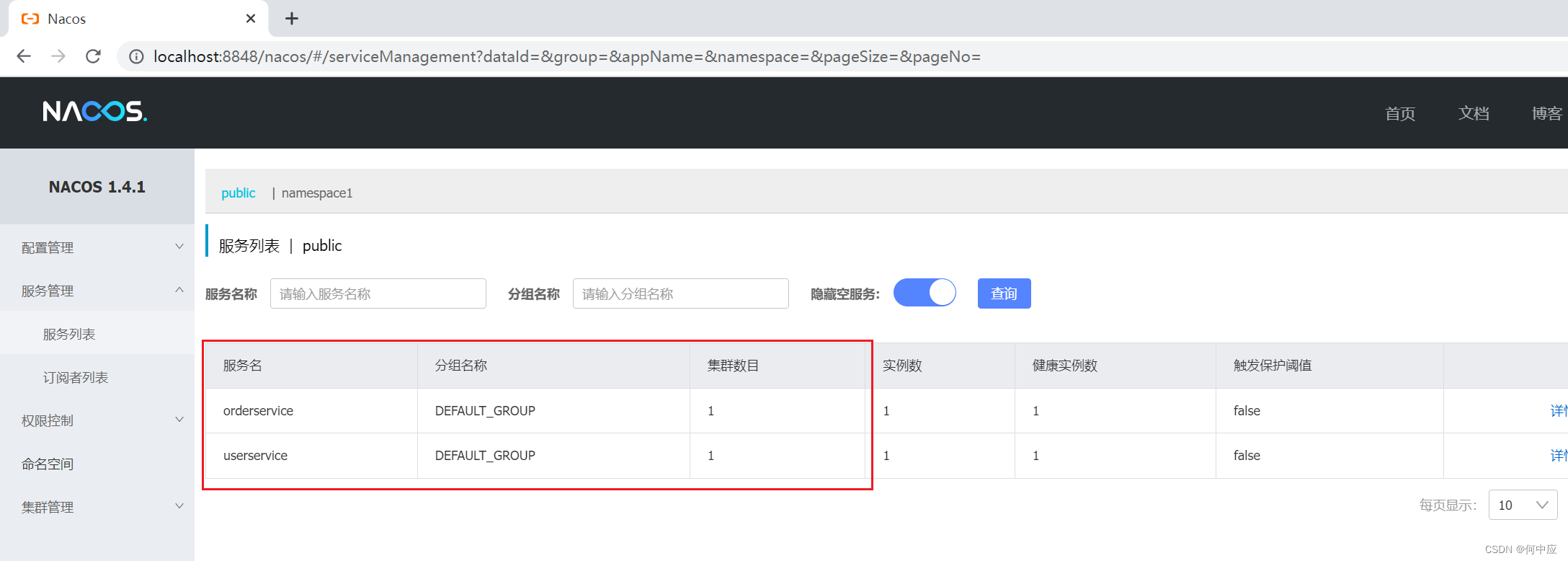Viewport: 1568px width, 561px height.
Task: Click NACOS 1.4.1 version label
Action: point(97,187)
